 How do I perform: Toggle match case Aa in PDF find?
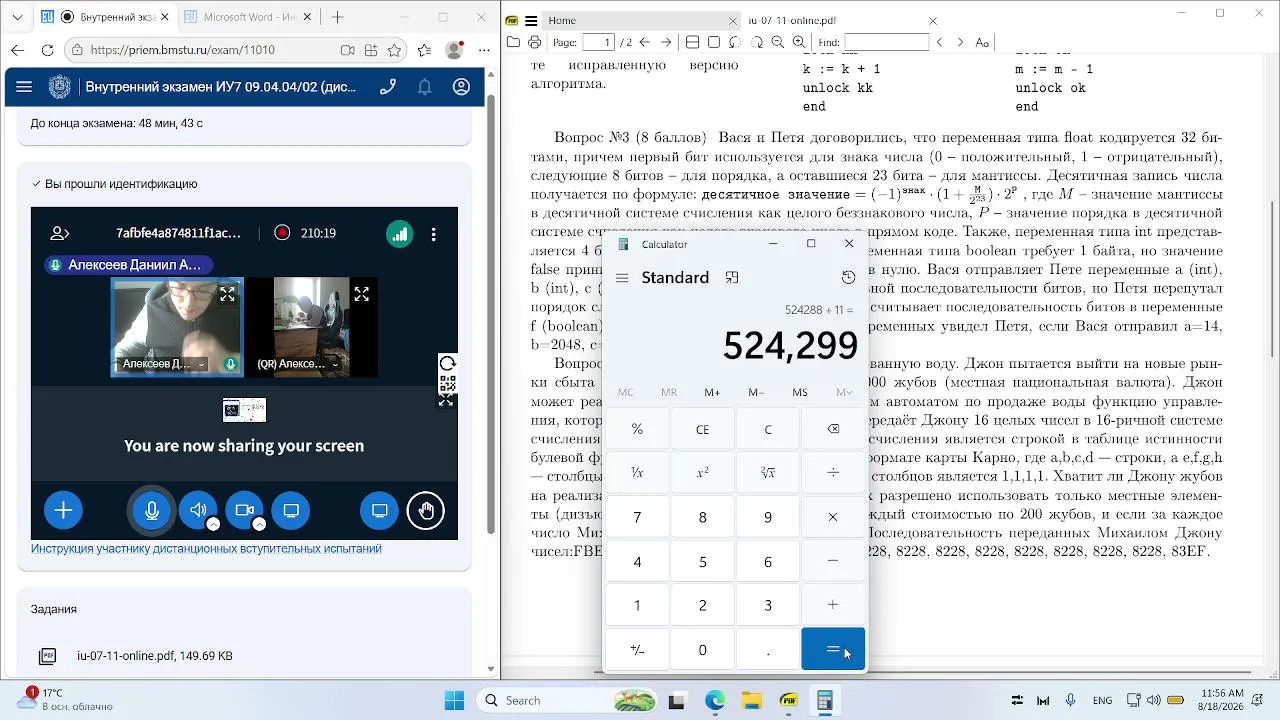click(x=982, y=42)
